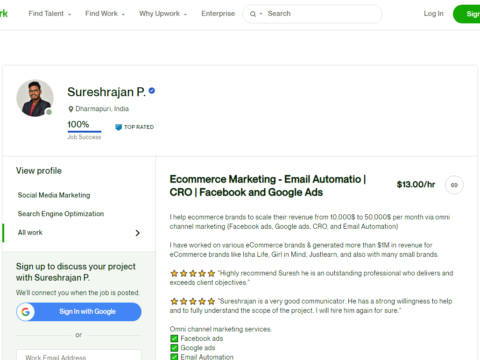The image size is (480, 360).
Task: Click the Upwork logo in header
Action: coord(4,13)
